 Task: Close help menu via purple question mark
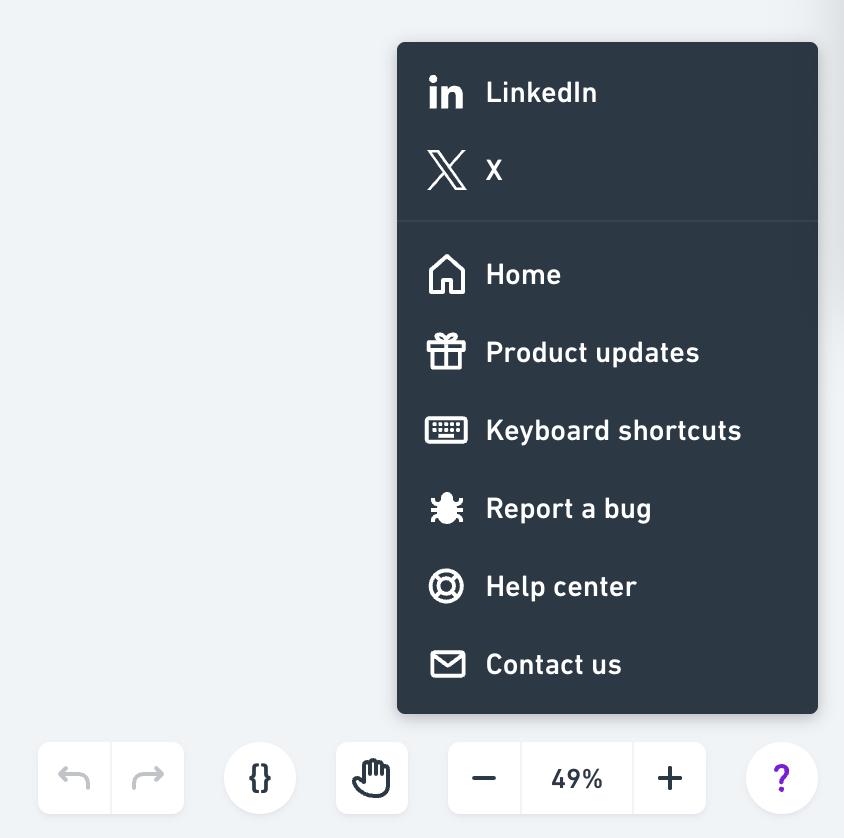point(782,778)
